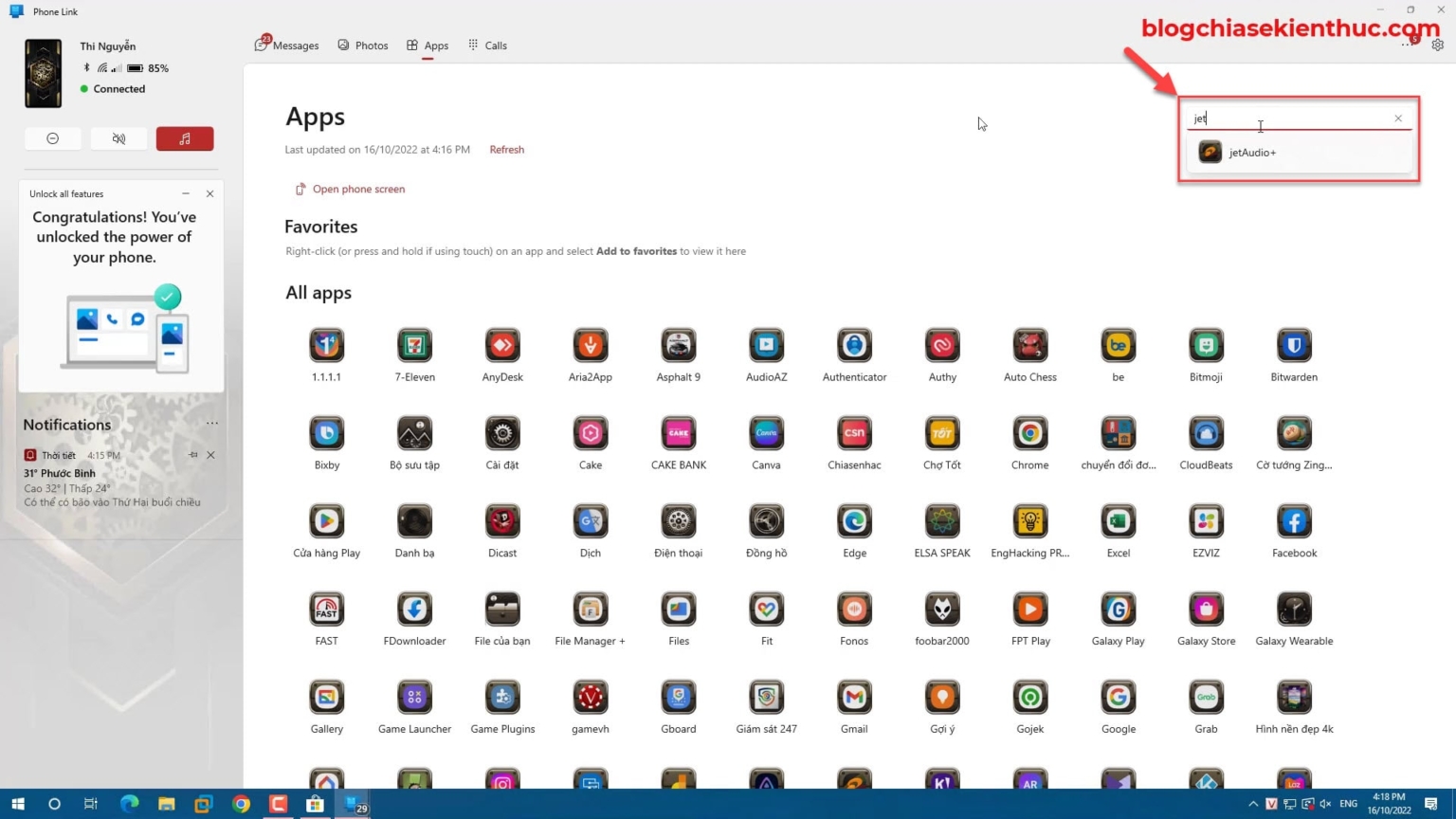Toggle phone mute sound button

118,139
